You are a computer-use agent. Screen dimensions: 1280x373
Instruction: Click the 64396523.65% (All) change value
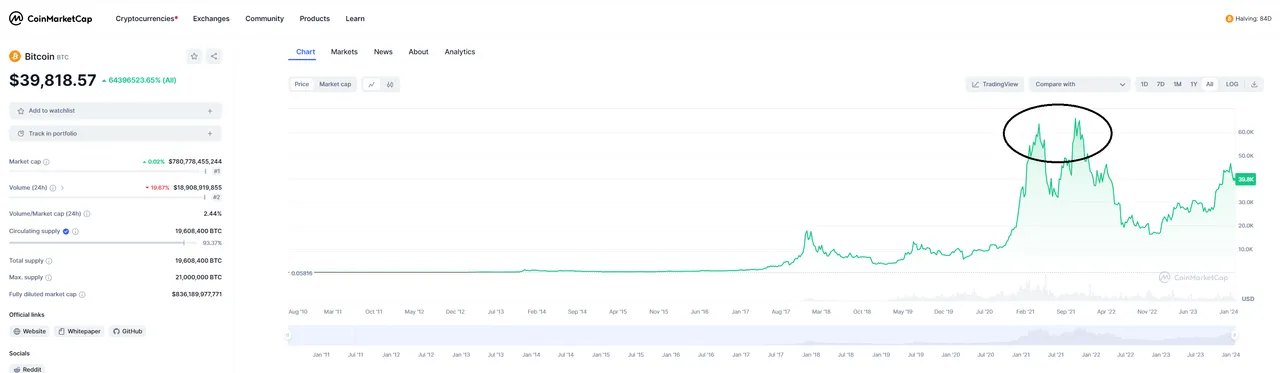pyautogui.click(x=139, y=80)
